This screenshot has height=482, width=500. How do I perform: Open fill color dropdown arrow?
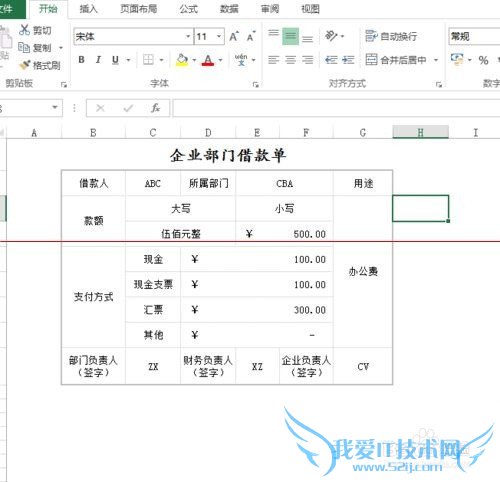tap(194, 60)
